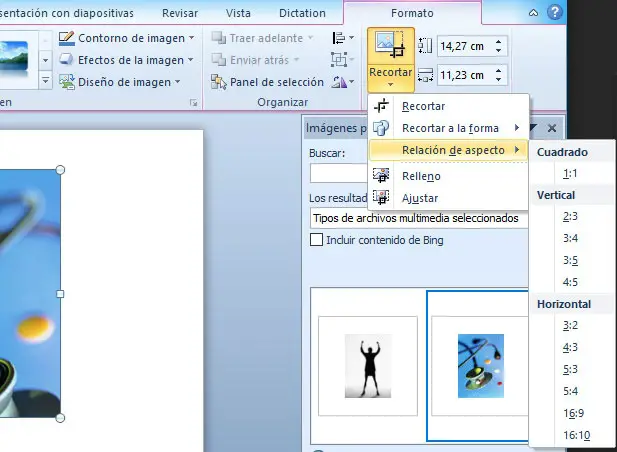
Task: Open Presentación con diapositivas tab
Action: [67, 13]
